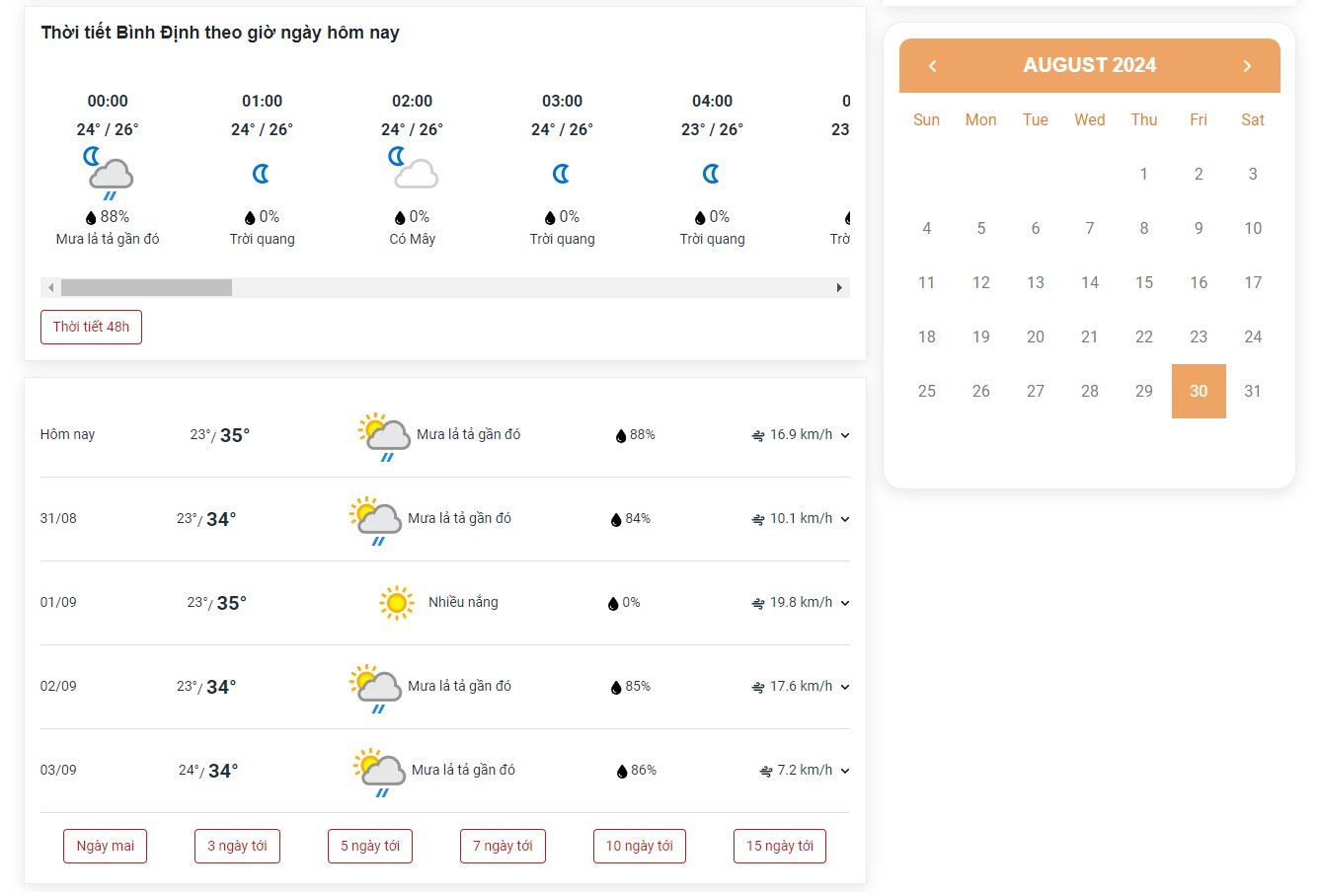Click the wind icon beside 17.6 km/h
The height and width of the screenshot is (896, 1318).
click(x=758, y=687)
